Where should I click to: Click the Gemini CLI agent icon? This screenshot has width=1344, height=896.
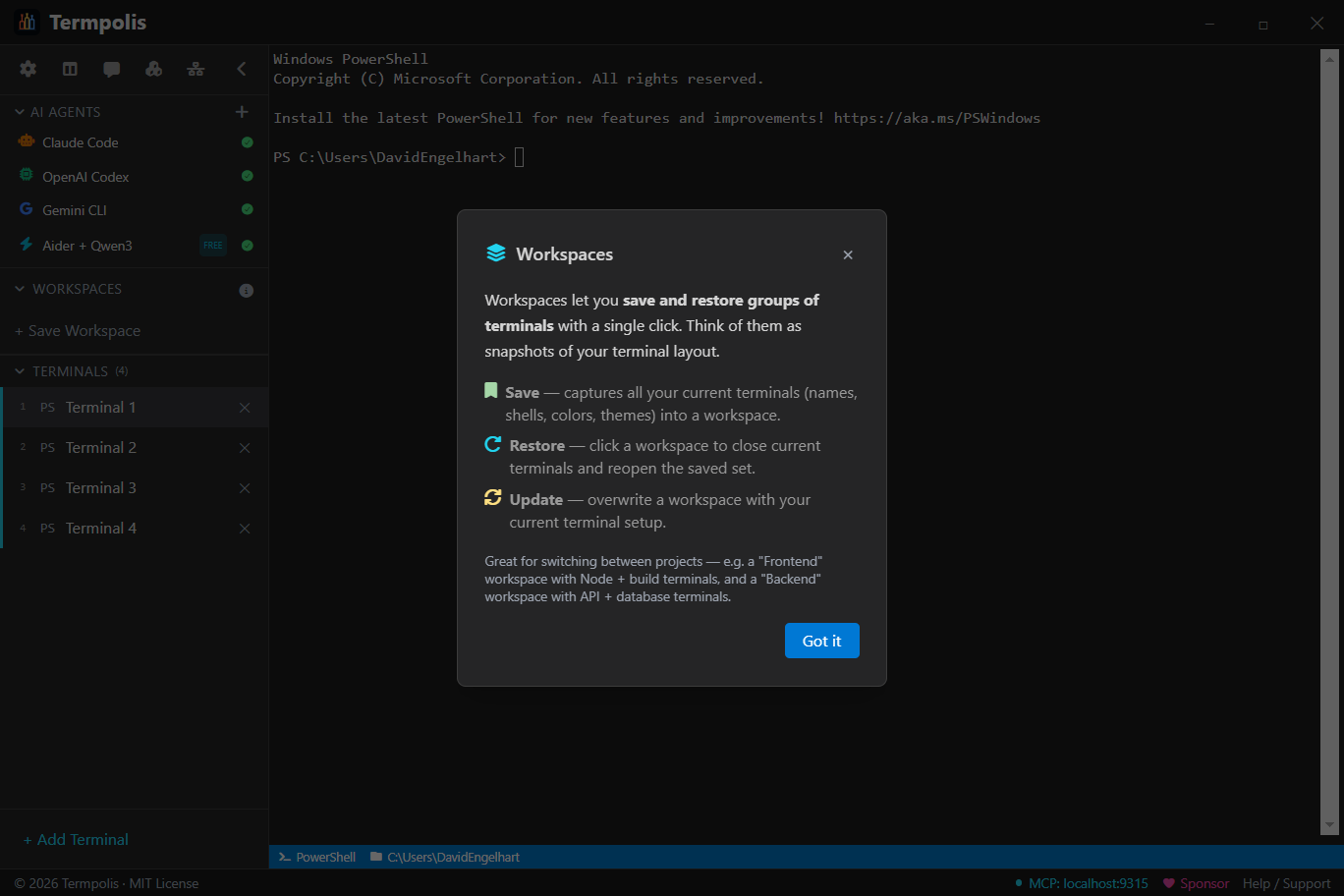coord(26,209)
